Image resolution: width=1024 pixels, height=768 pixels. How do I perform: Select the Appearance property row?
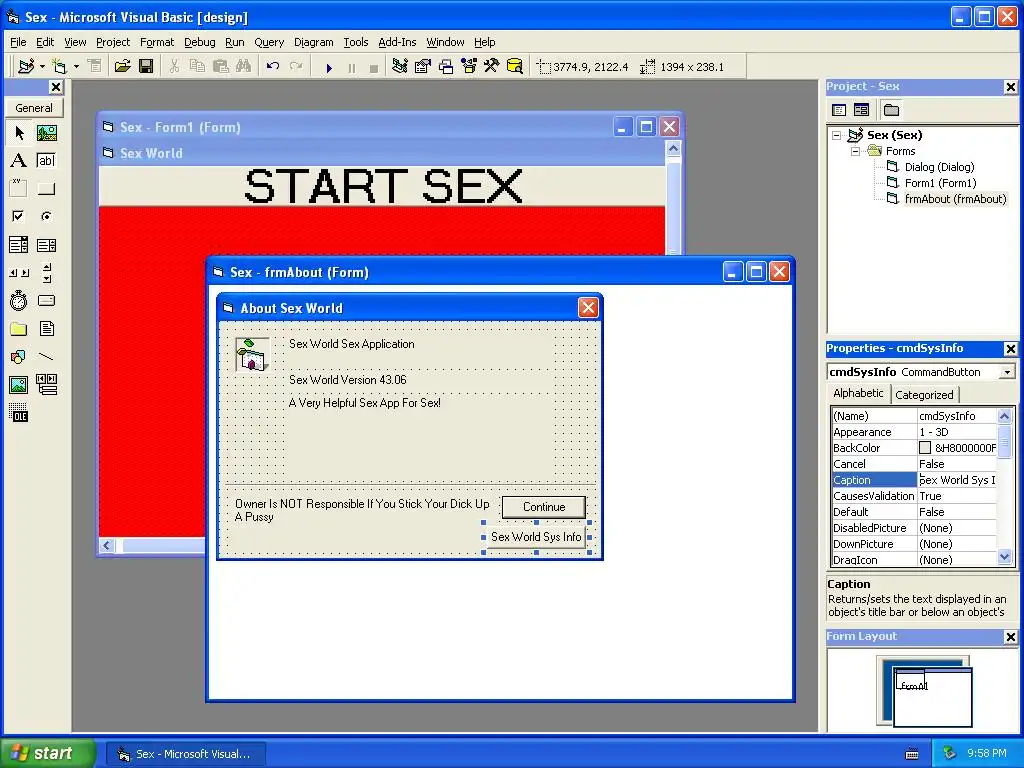click(914, 432)
